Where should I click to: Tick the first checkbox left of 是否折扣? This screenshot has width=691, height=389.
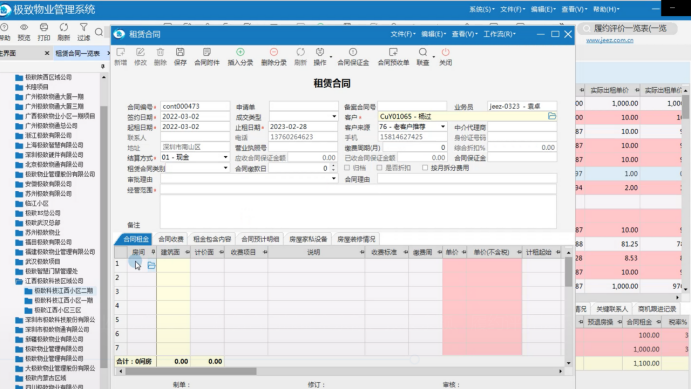pos(347,168)
